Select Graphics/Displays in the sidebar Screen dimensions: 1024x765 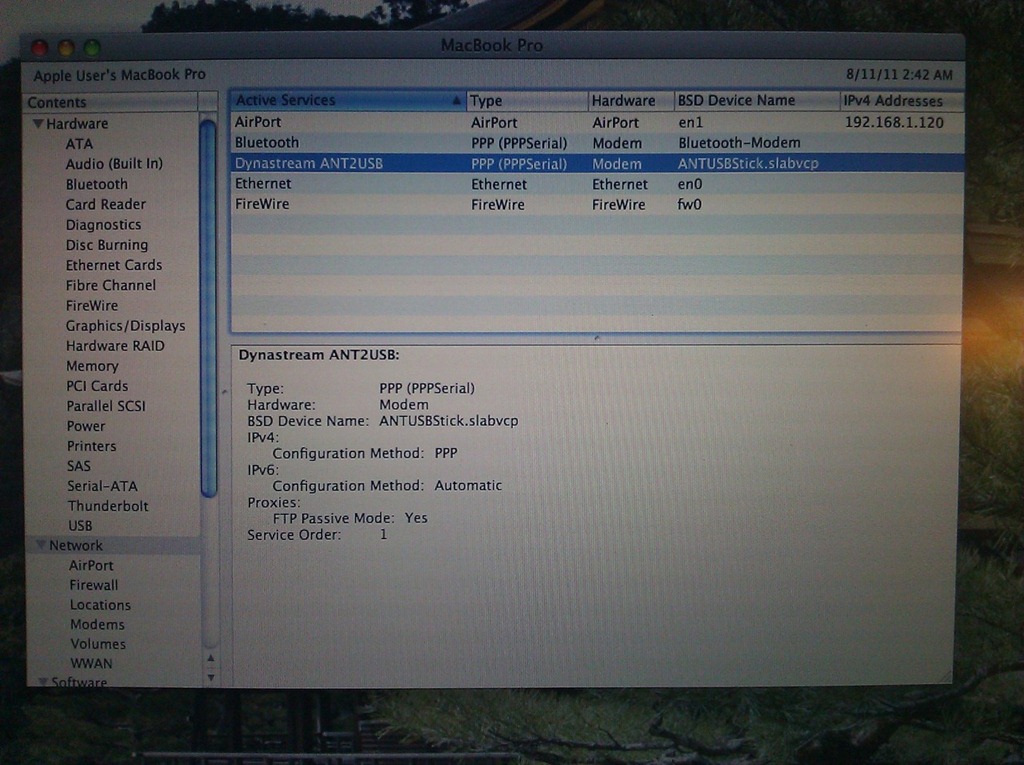click(125, 325)
